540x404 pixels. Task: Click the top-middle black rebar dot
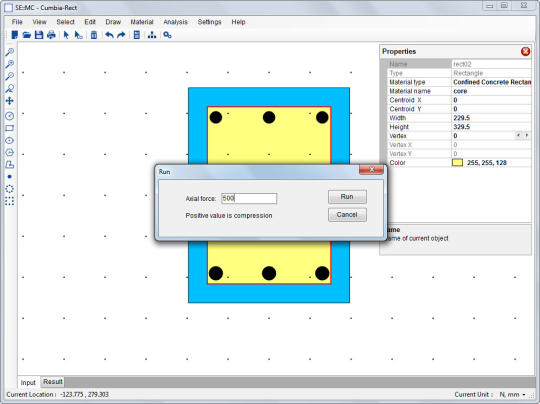[x=269, y=117]
